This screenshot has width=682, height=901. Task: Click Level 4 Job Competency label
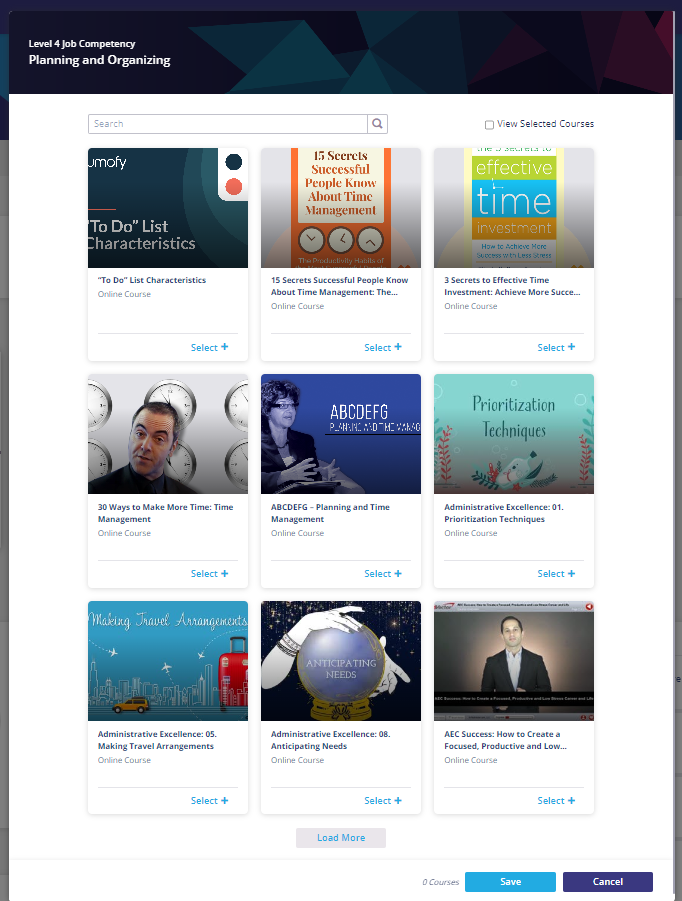coord(82,44)
